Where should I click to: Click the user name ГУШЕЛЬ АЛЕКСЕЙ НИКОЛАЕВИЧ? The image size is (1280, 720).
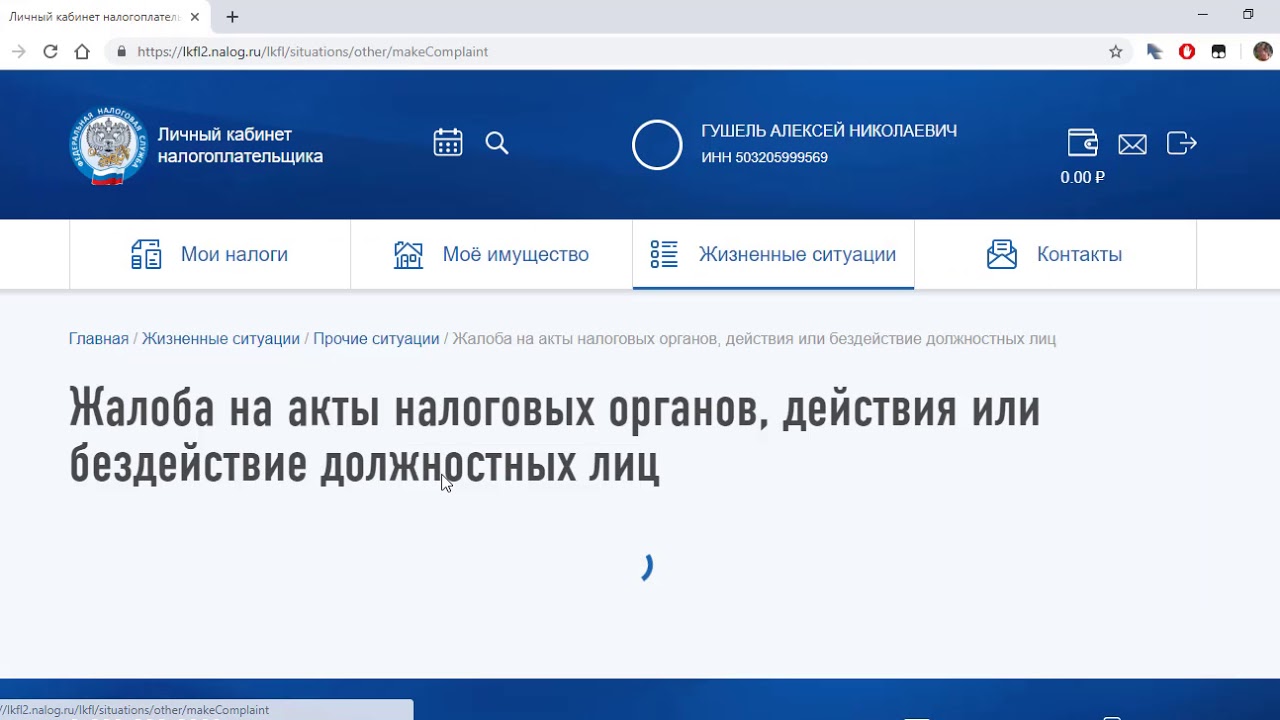click(829, 131)
